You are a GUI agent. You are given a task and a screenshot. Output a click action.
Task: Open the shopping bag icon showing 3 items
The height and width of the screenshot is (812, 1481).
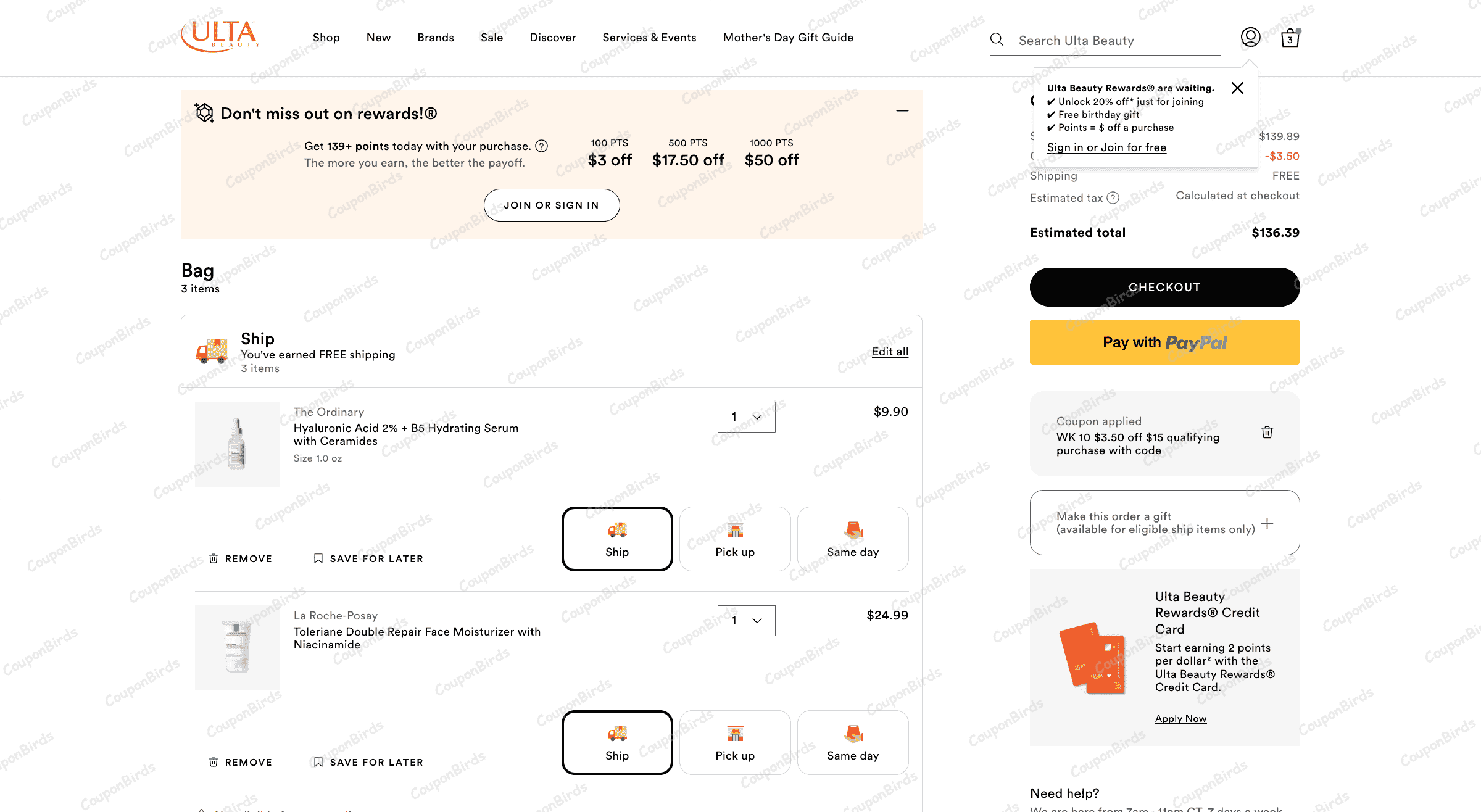[1290, 38]
